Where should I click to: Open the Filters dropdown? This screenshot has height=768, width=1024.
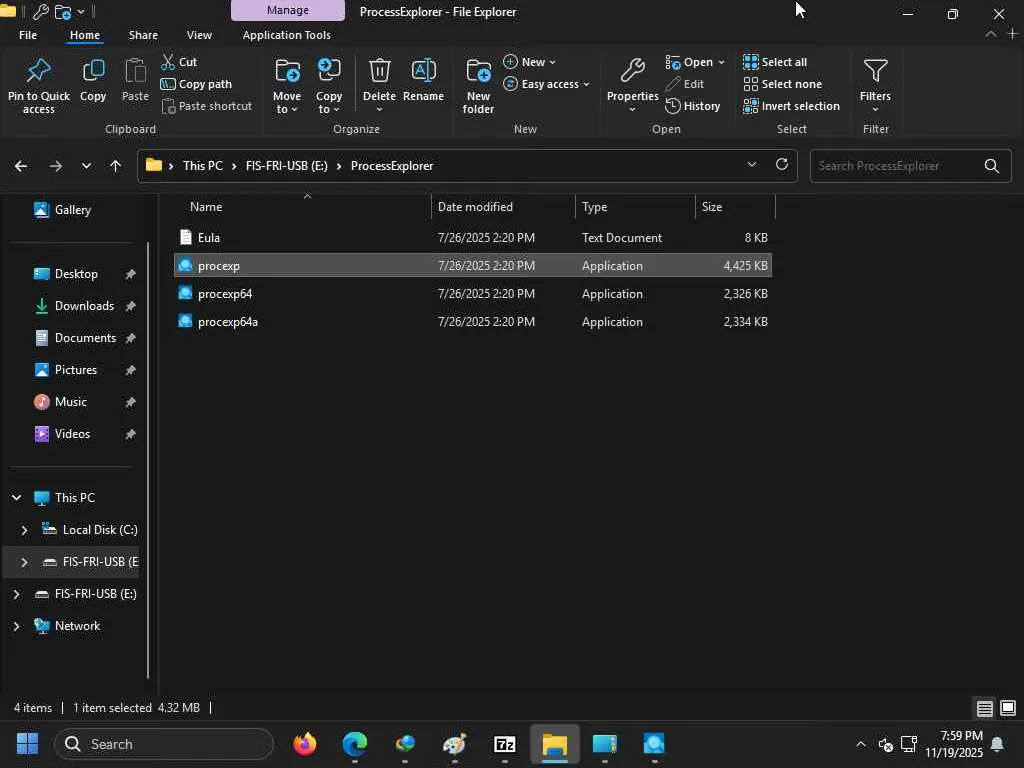[x=875, y=86]
